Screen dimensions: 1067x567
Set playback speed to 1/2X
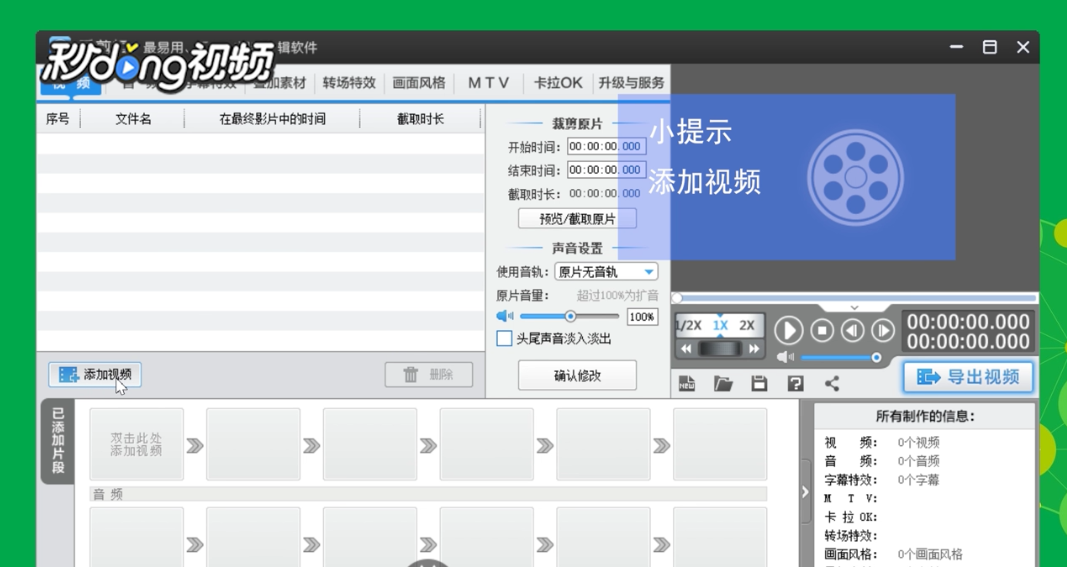click(689, 325)
